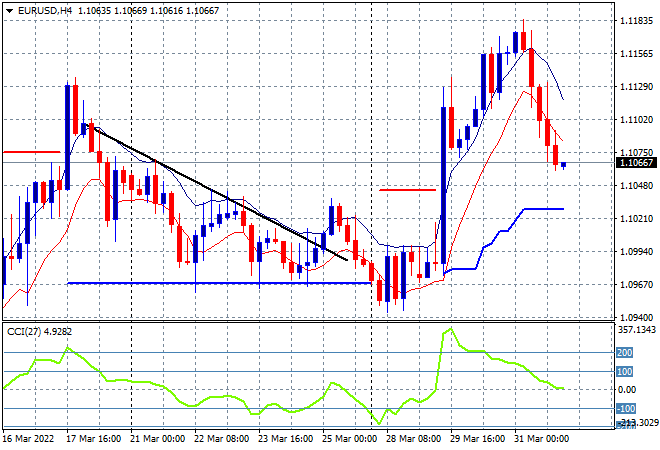Click the 1.10480 price scale label
The image size is (660, 450).
(636, 185)
